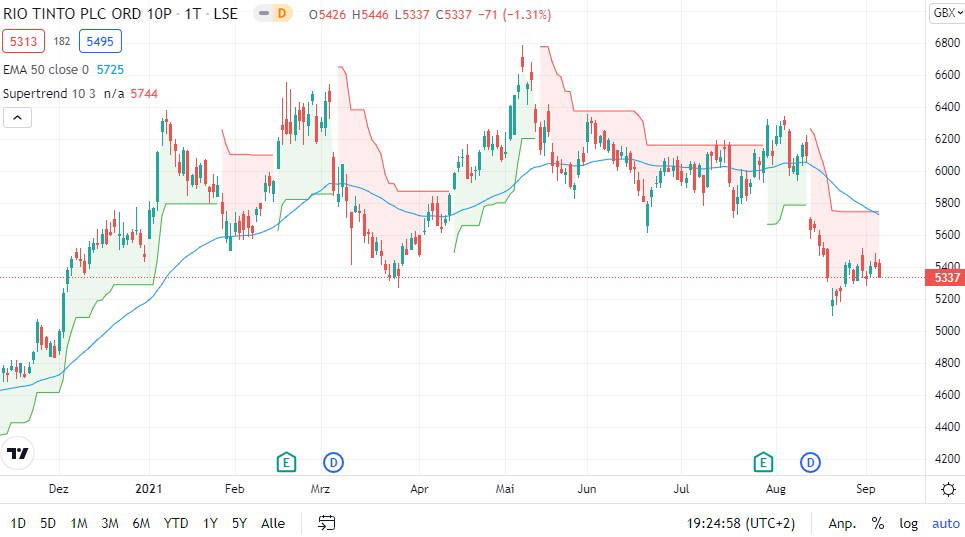Open the February earnings E marker
The height and width of the screenshot is (537, 965).
tap(286, 462)
